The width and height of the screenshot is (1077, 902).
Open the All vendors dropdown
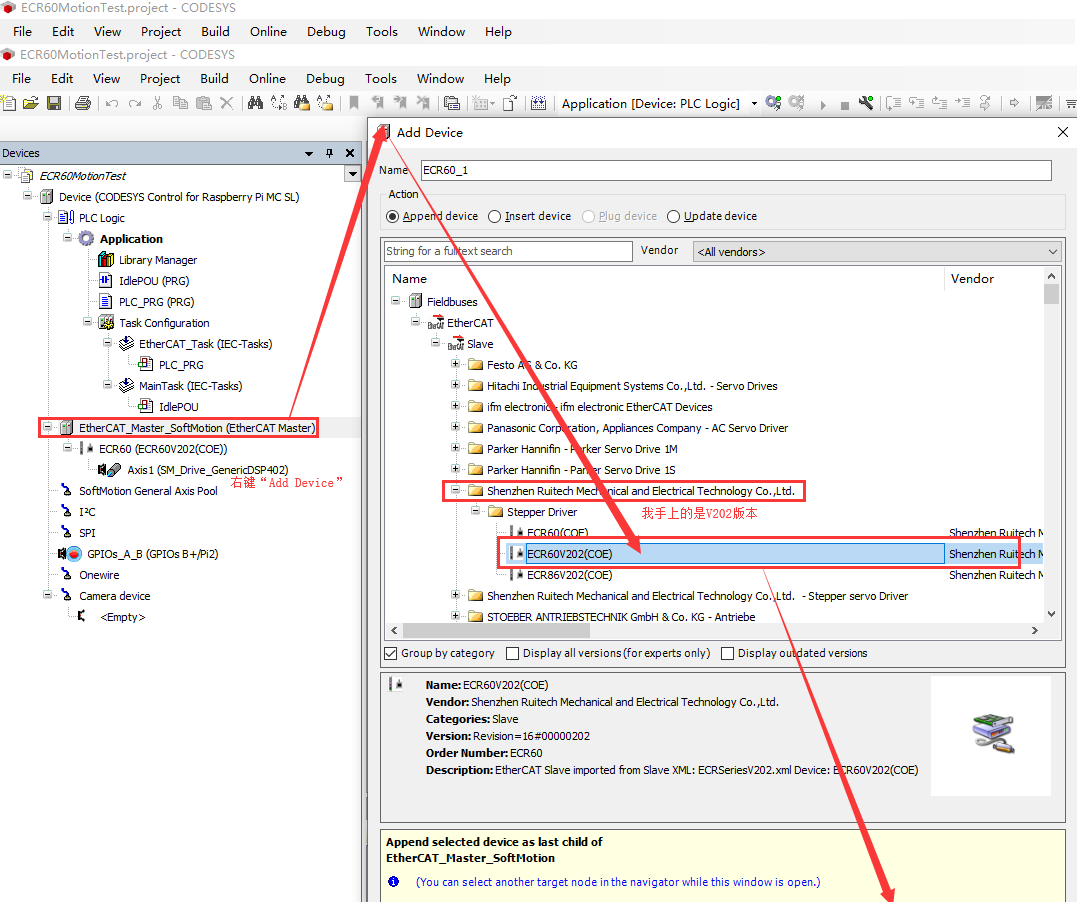pyautogui.click(x=877, y=251)
